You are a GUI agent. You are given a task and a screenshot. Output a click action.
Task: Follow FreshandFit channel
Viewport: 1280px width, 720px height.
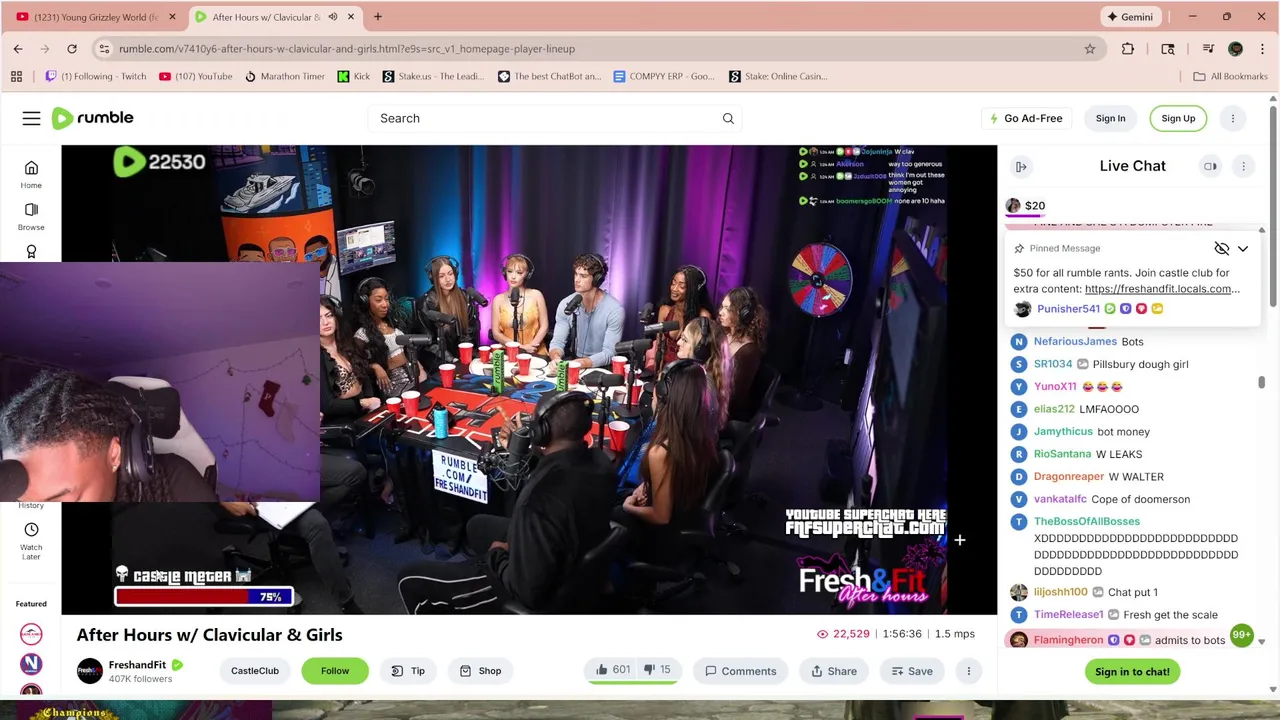[335, 671]
